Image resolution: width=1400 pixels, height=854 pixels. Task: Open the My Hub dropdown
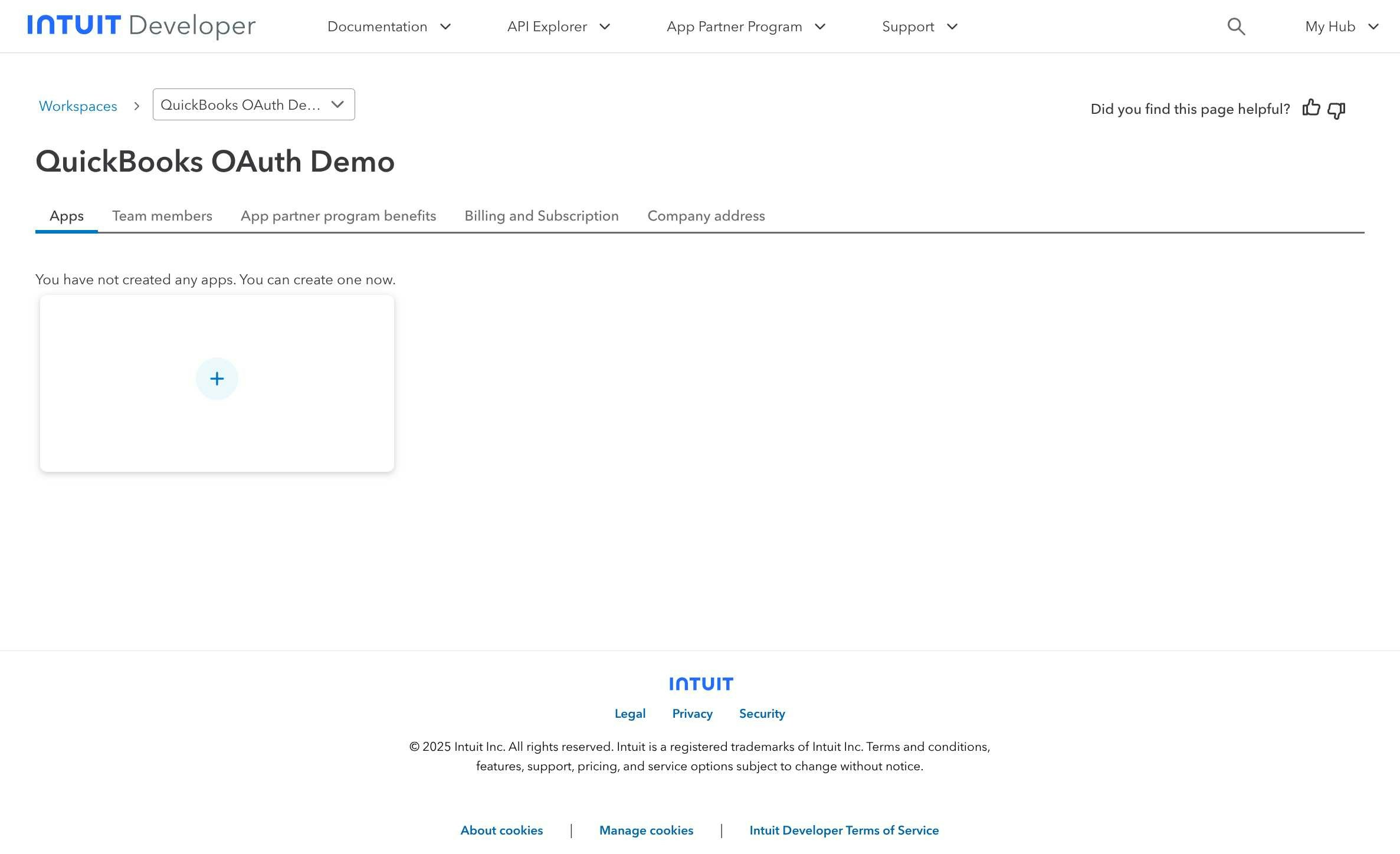click(1342, 27)
